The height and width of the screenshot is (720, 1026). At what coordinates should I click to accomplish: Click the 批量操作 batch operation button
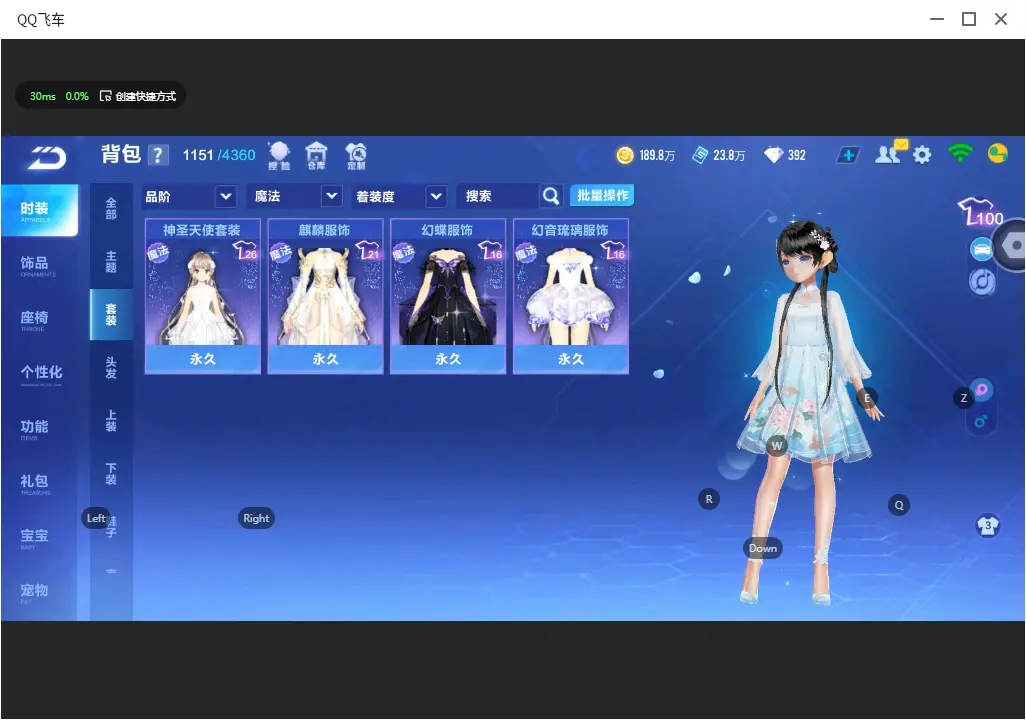(x=602, y=196)
